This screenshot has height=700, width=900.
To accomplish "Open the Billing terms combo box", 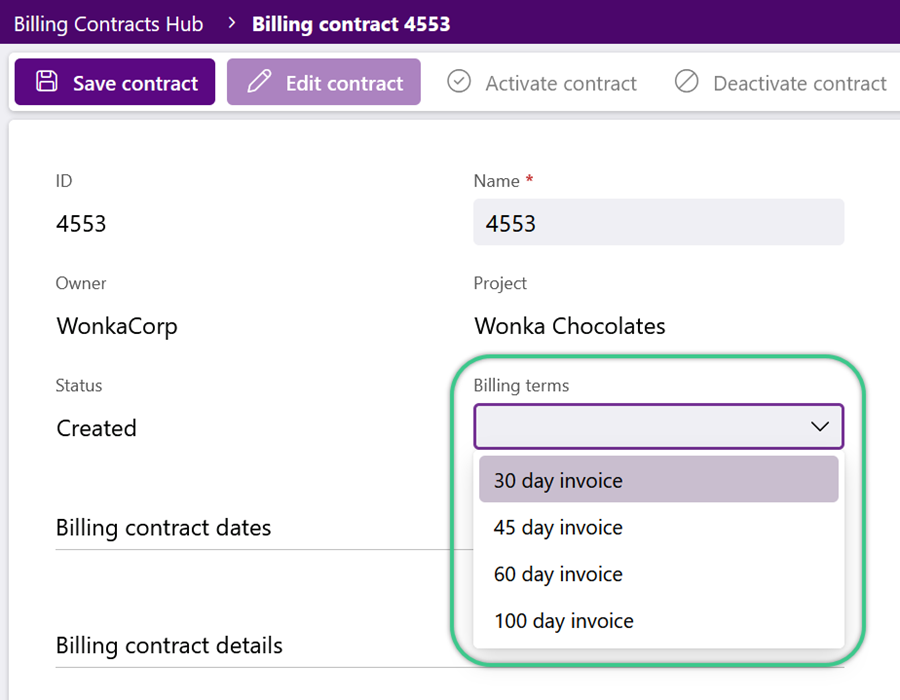I will pos(658,426).
